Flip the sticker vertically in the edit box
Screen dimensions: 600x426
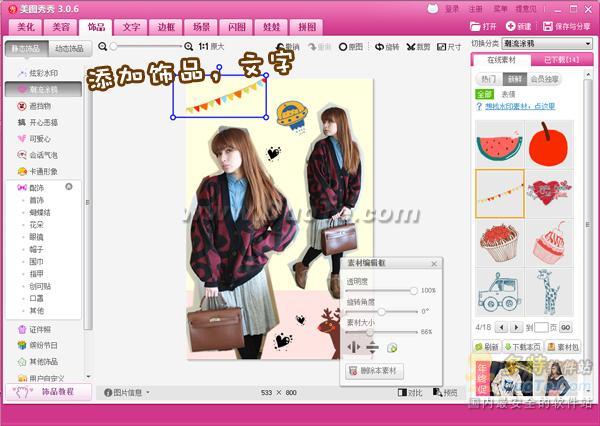click(x=372, y=348)
